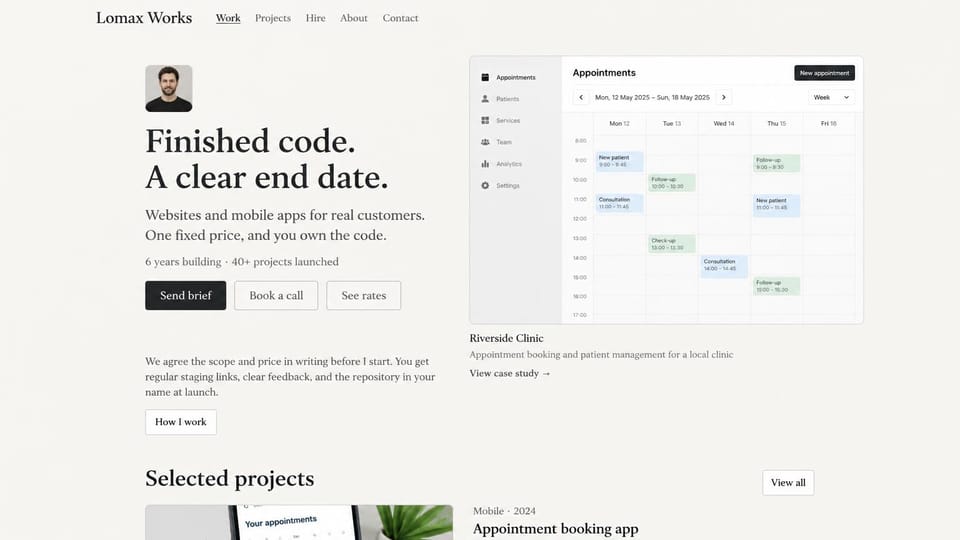Click the week date range label
Screen dimensions: 960x540
[652, 97]
